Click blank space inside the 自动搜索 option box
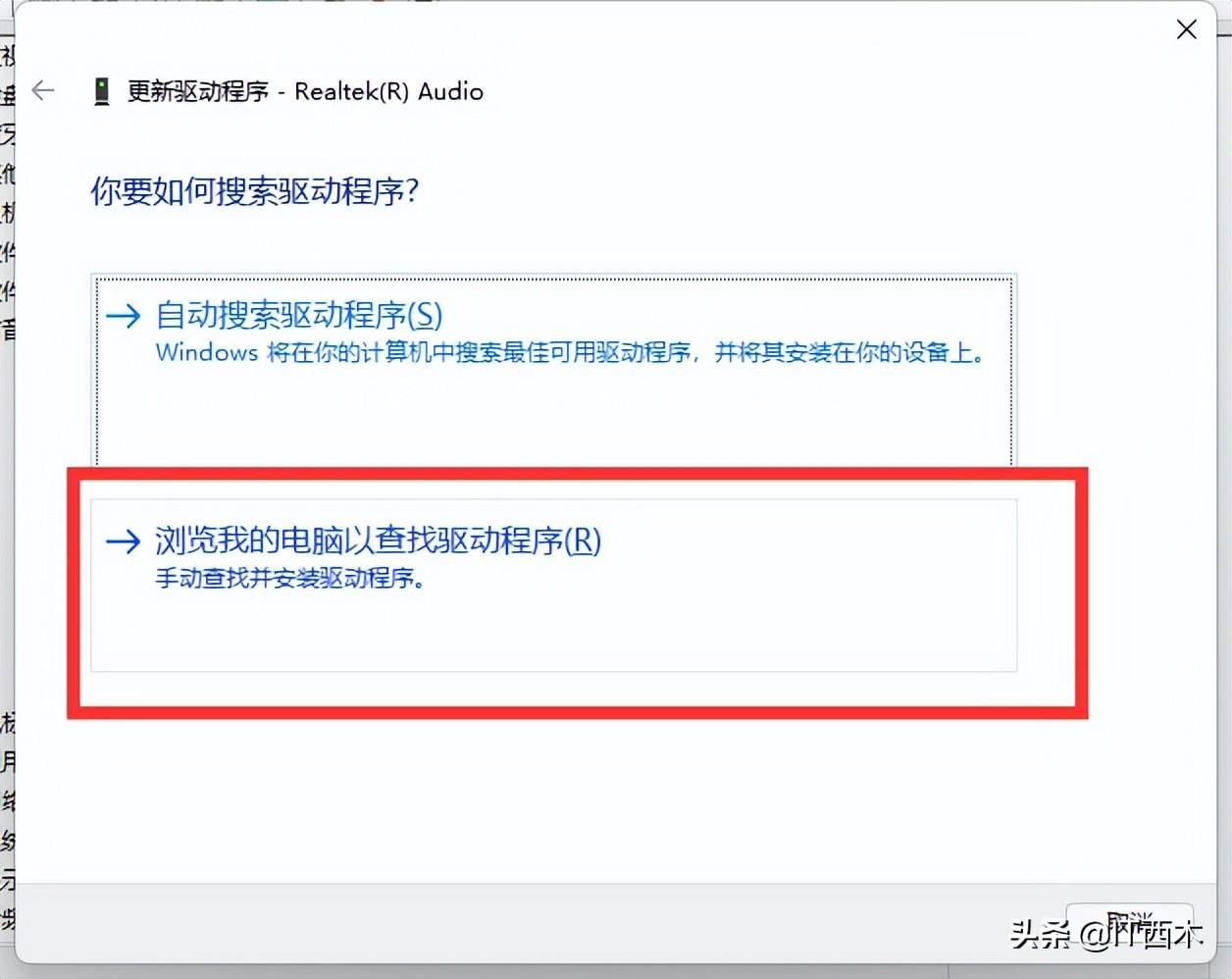 pyautogui.click(x=553, y=417)
